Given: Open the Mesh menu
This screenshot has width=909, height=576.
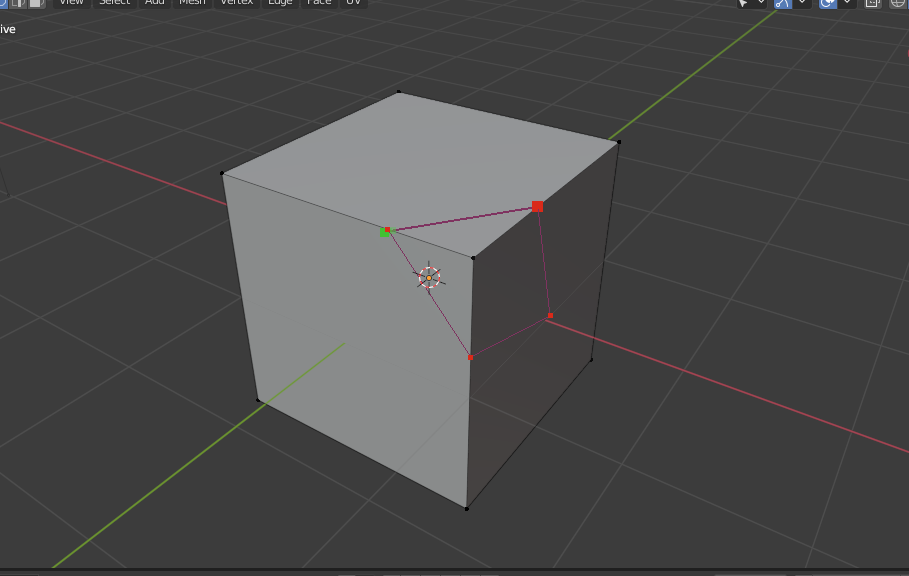Looking at the screenshot, I should click(192, 2).
